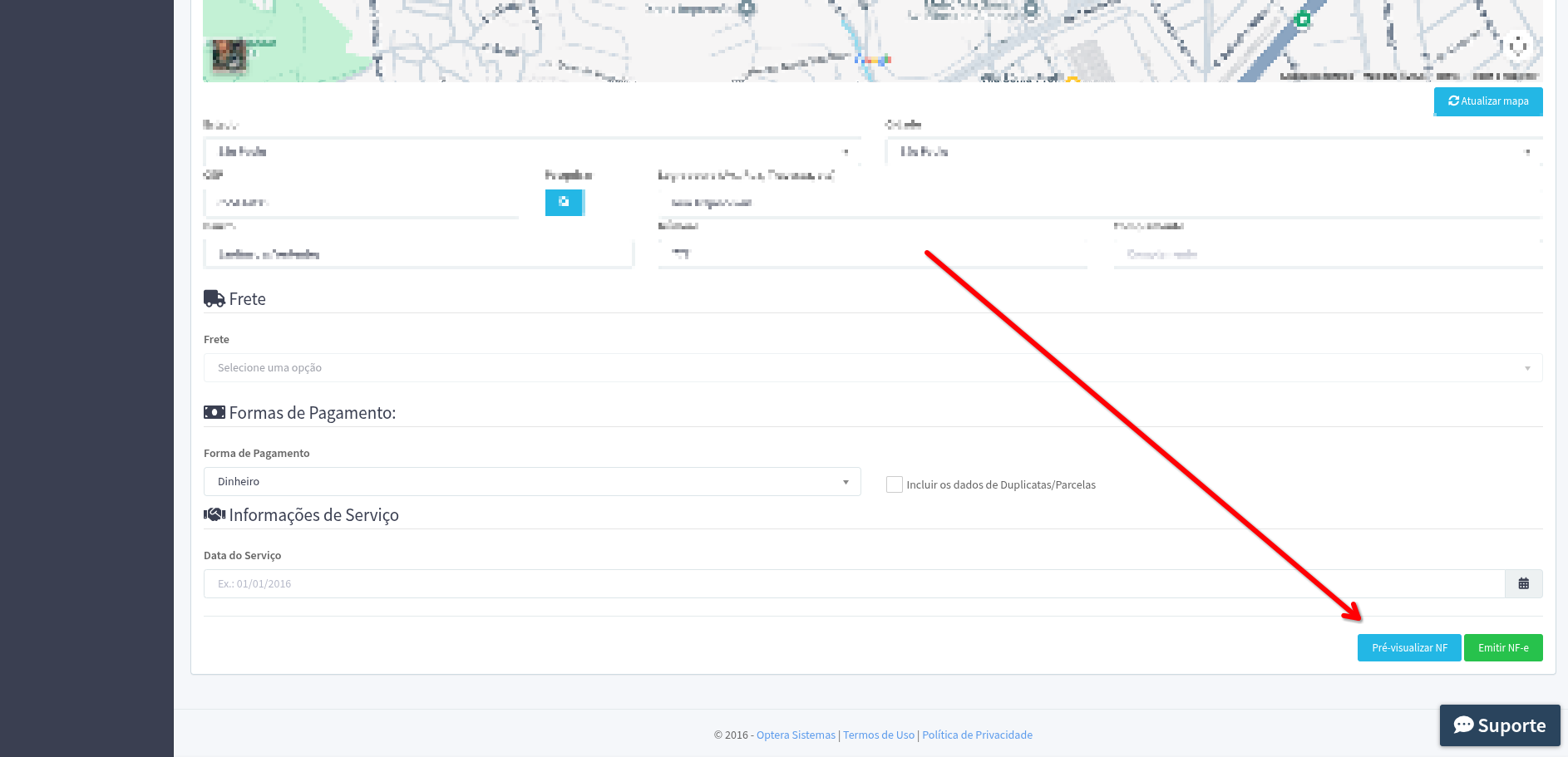
Task: Open the Termos de Uso link
Action: [x=878, y=735]
